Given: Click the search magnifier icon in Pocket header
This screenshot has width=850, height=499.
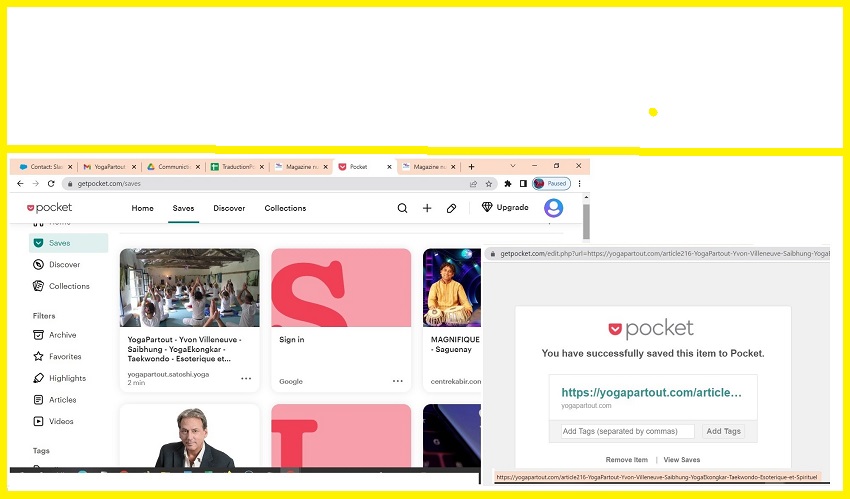Looking at the screenshot, I should pos(402,208).
